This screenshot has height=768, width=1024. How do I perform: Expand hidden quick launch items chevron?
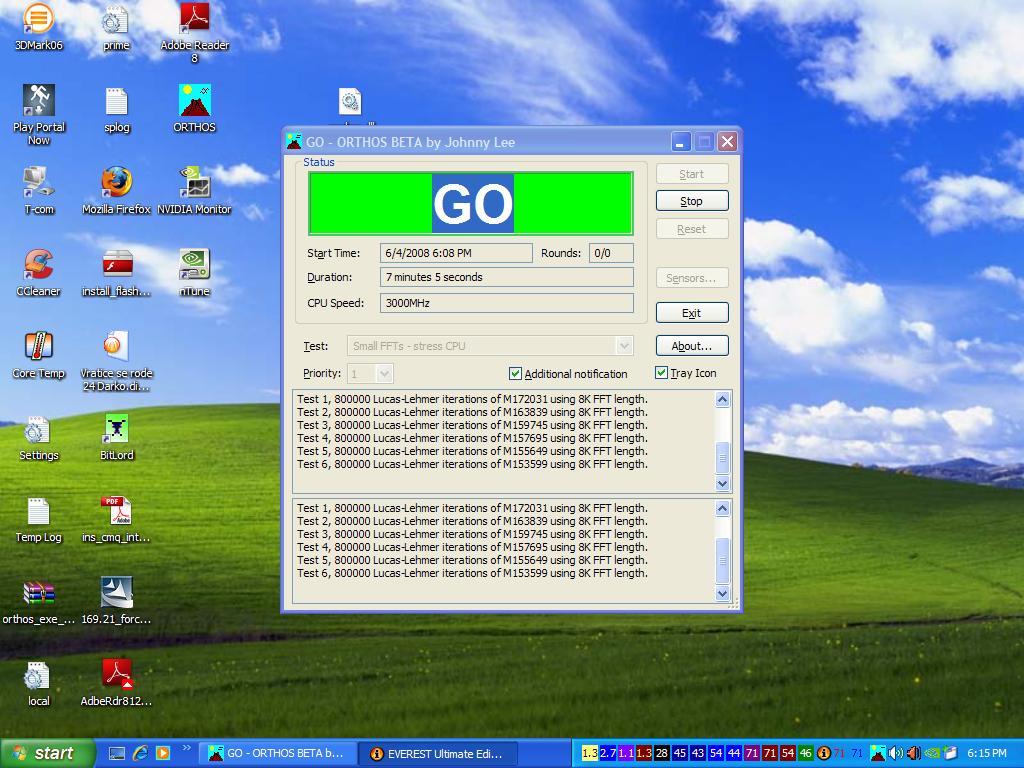click(x=187, y=748)
